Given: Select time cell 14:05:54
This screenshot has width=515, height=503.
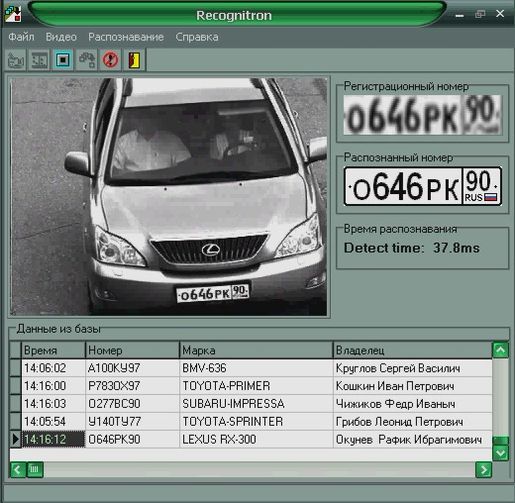Looking at the screenshot, I should click(x=53, y=422).
